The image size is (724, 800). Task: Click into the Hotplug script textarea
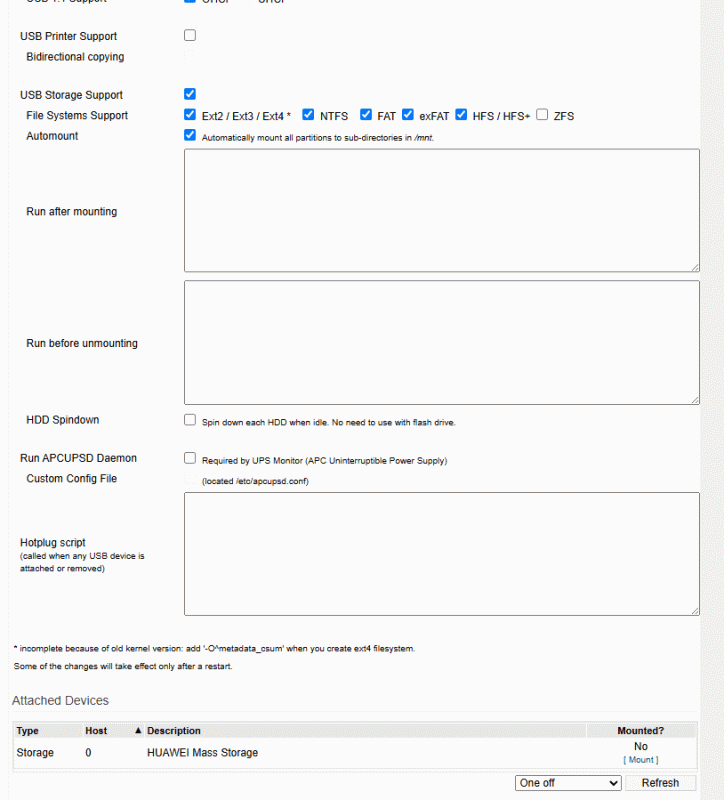click(441, 553)
